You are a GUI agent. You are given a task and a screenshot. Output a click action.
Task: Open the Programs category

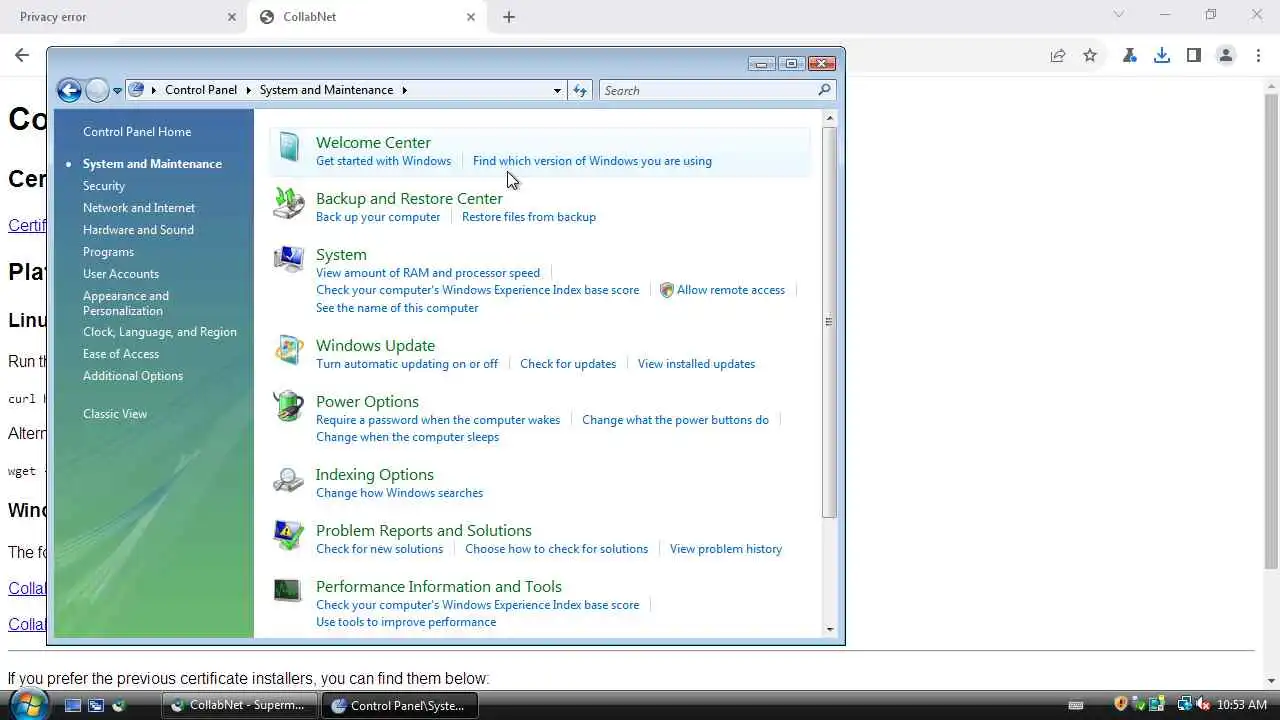click(108, 252)
